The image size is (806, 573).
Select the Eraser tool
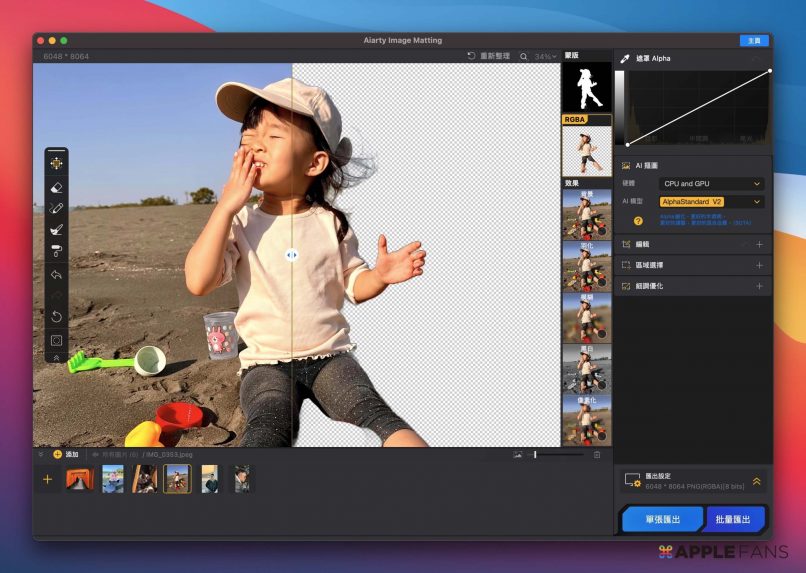point(56,186)
